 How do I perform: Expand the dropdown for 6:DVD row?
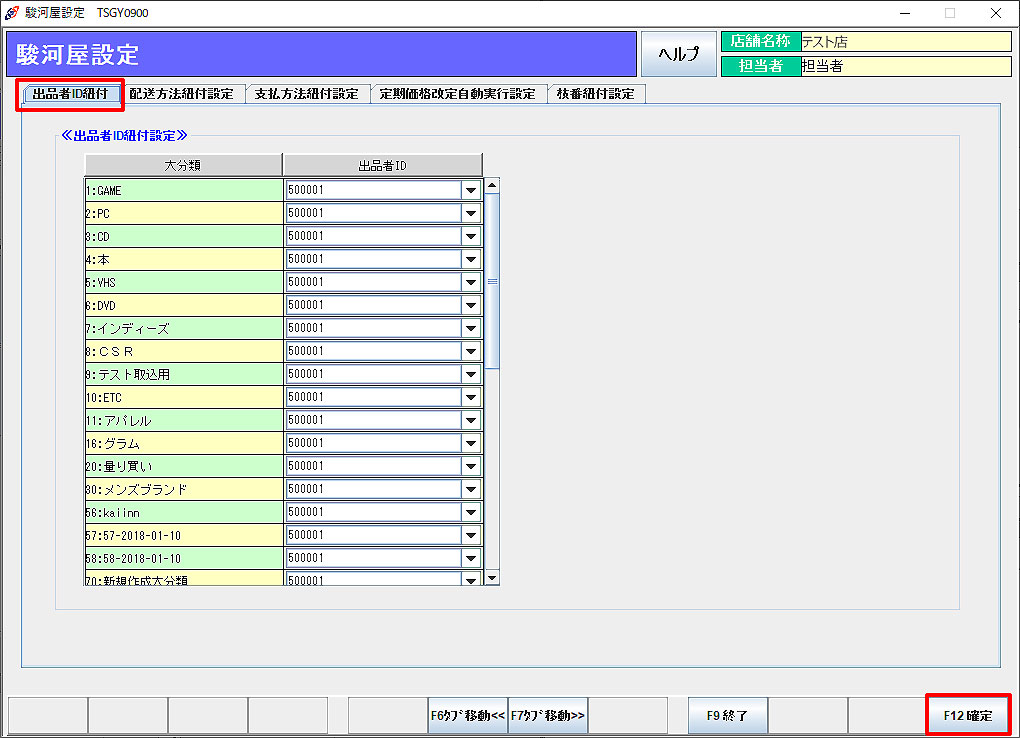coord(471,305)
